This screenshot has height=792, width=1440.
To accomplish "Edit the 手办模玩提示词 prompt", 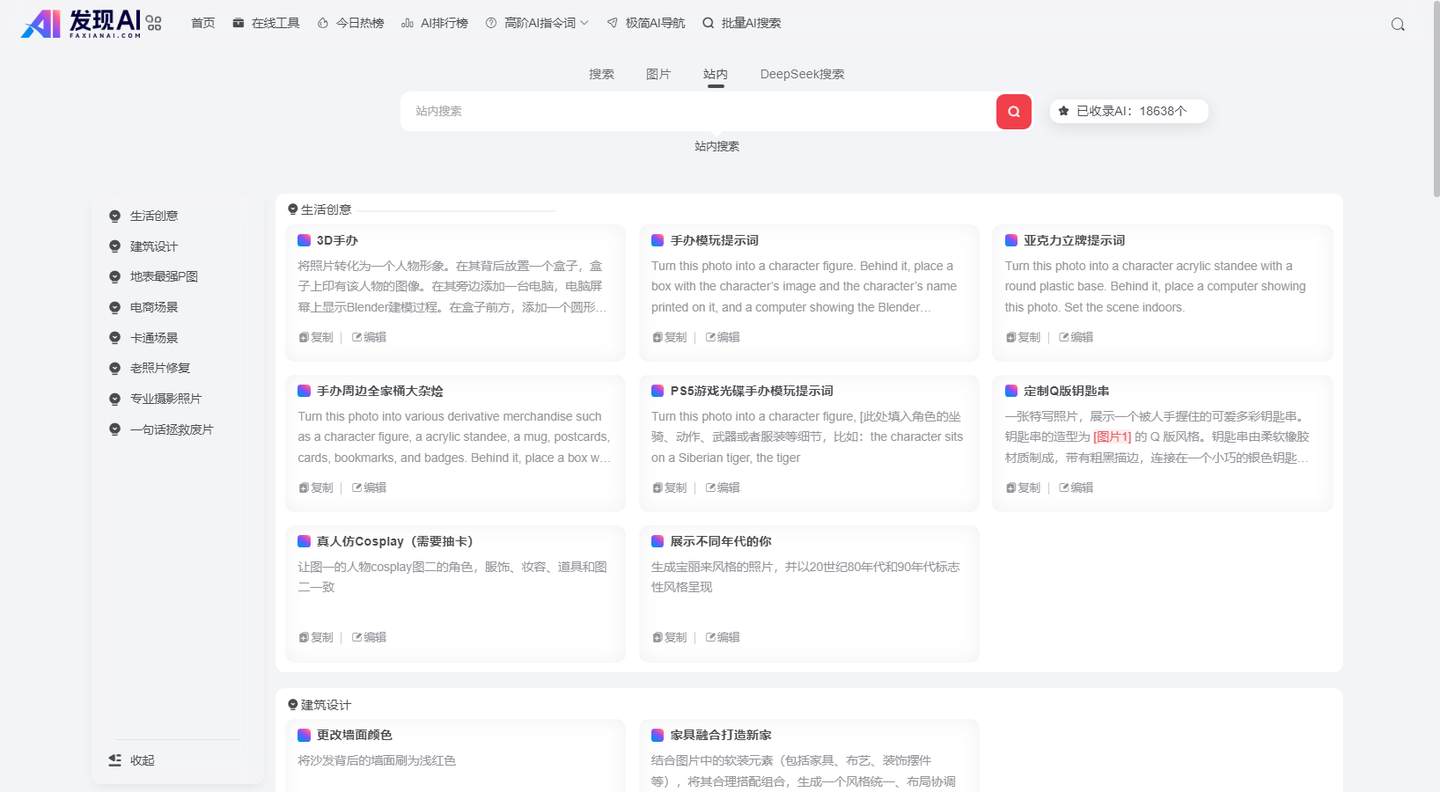I will tap(723, 337).
